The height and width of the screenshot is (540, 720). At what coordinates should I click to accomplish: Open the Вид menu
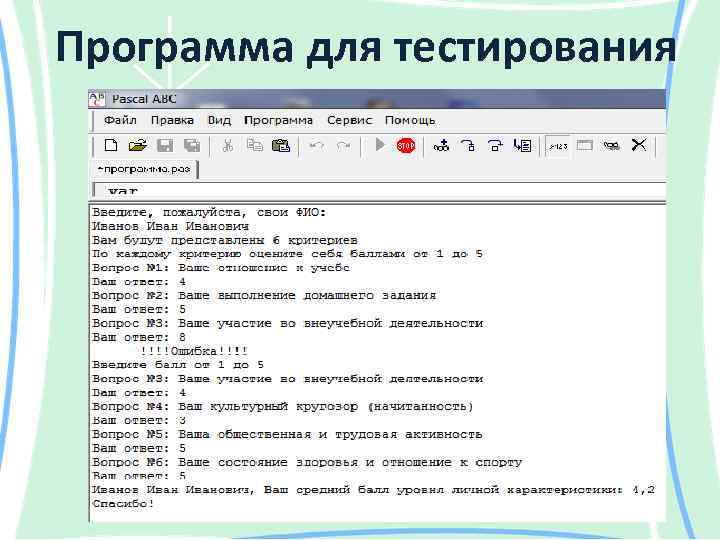point(219,120)
